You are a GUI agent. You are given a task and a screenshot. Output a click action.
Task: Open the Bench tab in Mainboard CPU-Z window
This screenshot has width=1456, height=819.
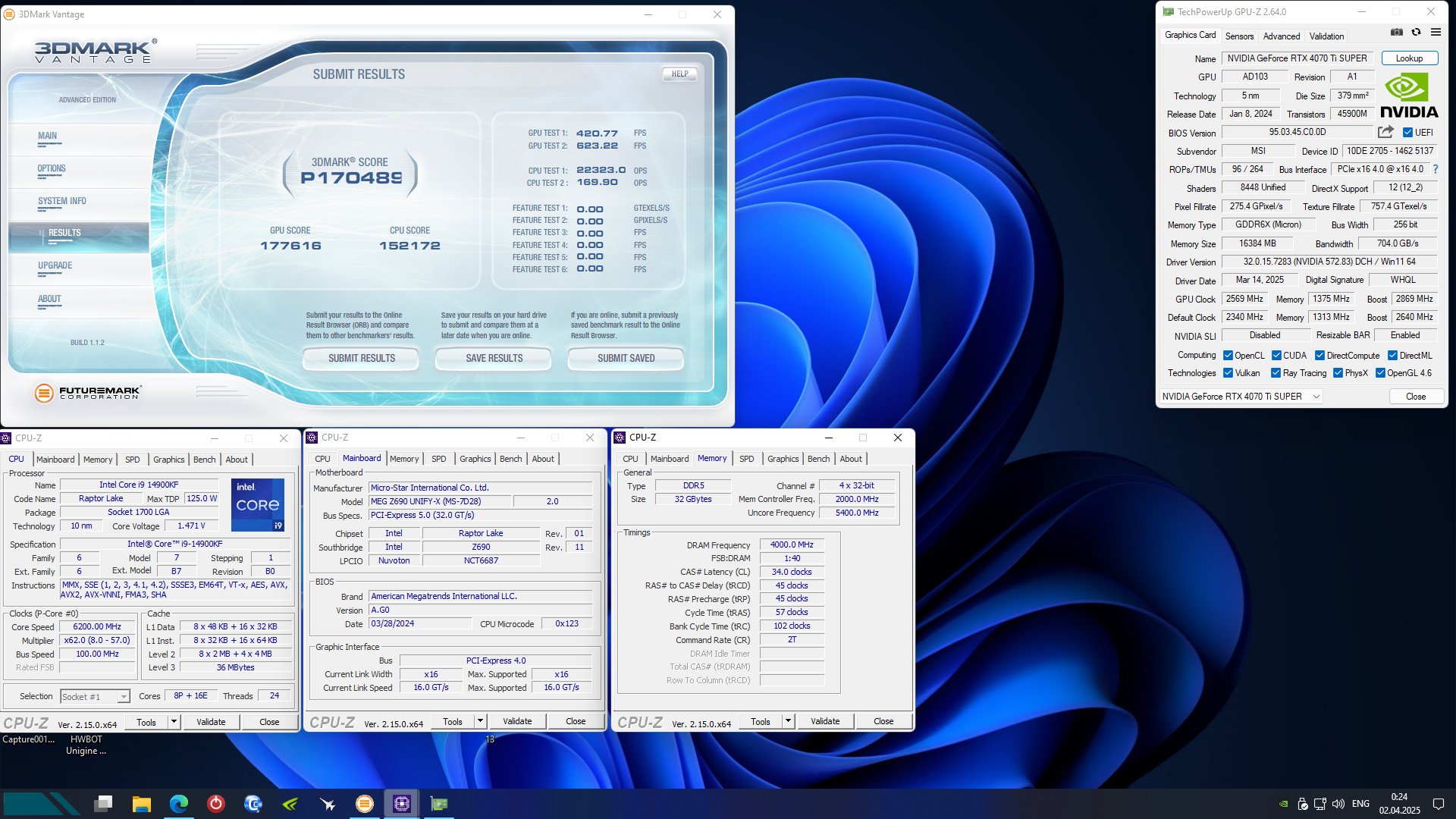[510, 459]
